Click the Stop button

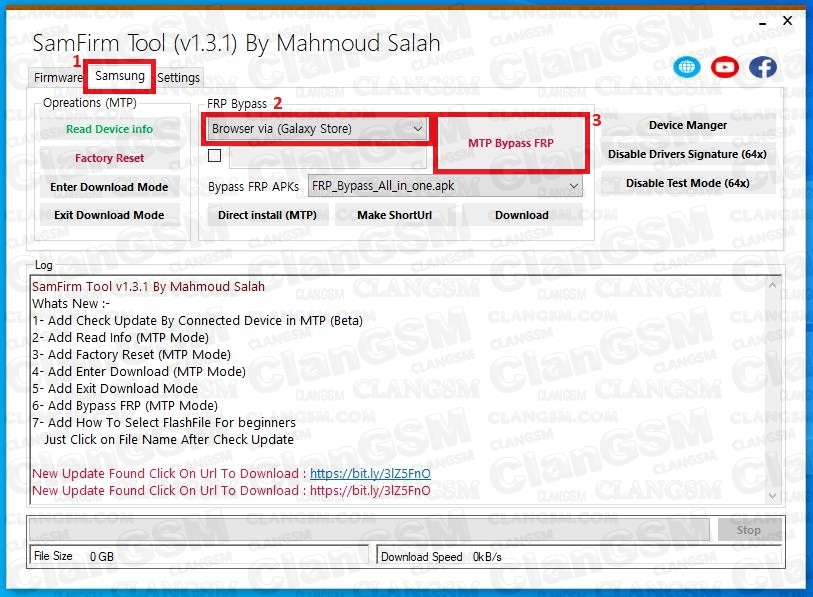(x=749, y=530)
